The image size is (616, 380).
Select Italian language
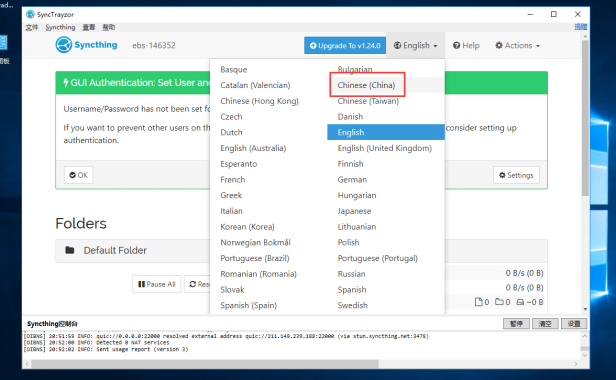tap(231, 211)
